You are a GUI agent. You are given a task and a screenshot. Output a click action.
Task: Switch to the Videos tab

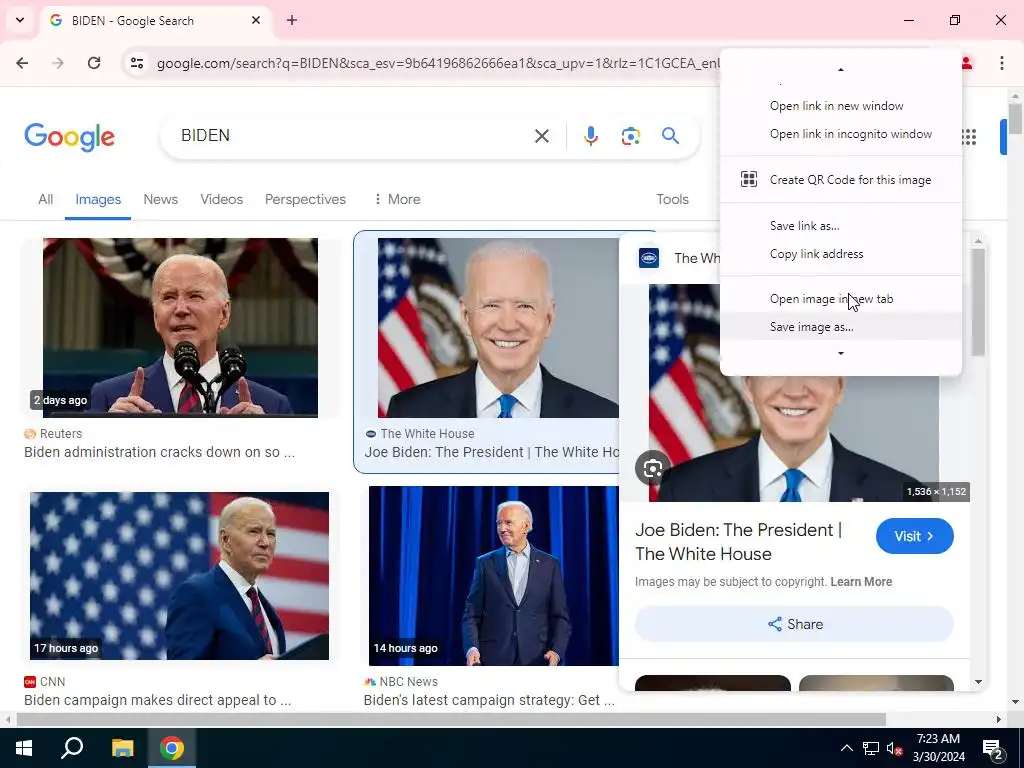[x=221, y=199]
